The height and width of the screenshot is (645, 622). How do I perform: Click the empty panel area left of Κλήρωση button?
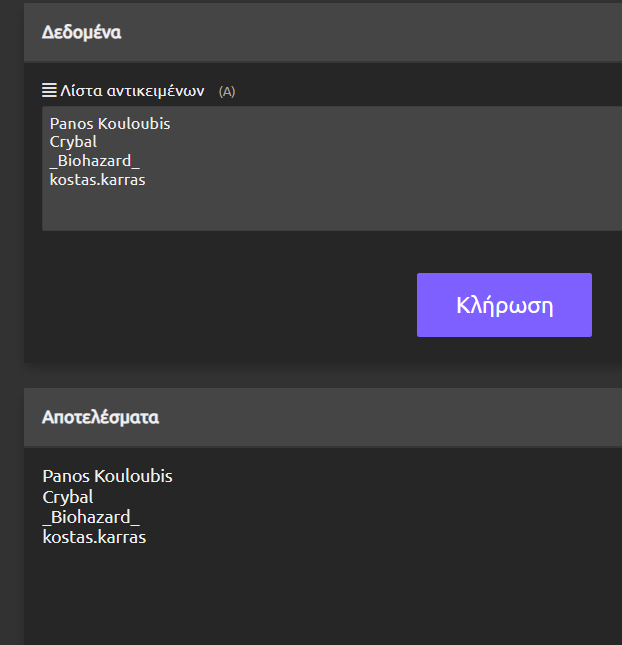[220, 305]
